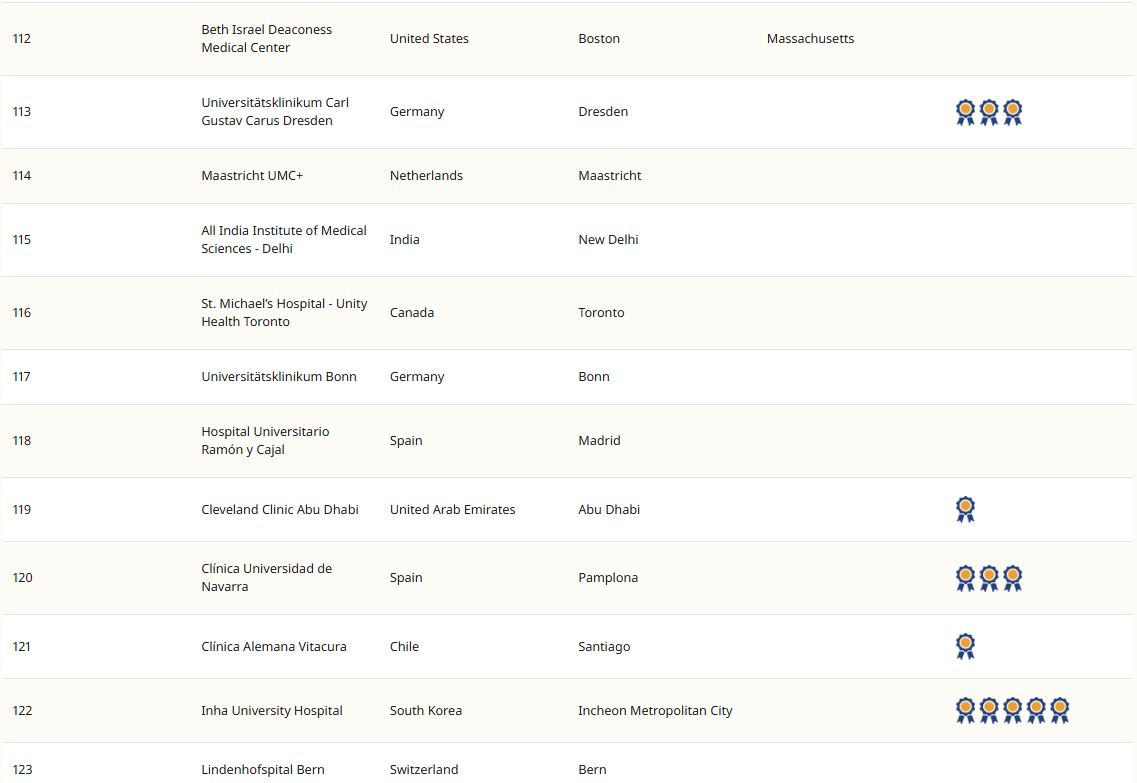
Task: Click All India Institute of Medical Sciences
Action: point(283,240)
